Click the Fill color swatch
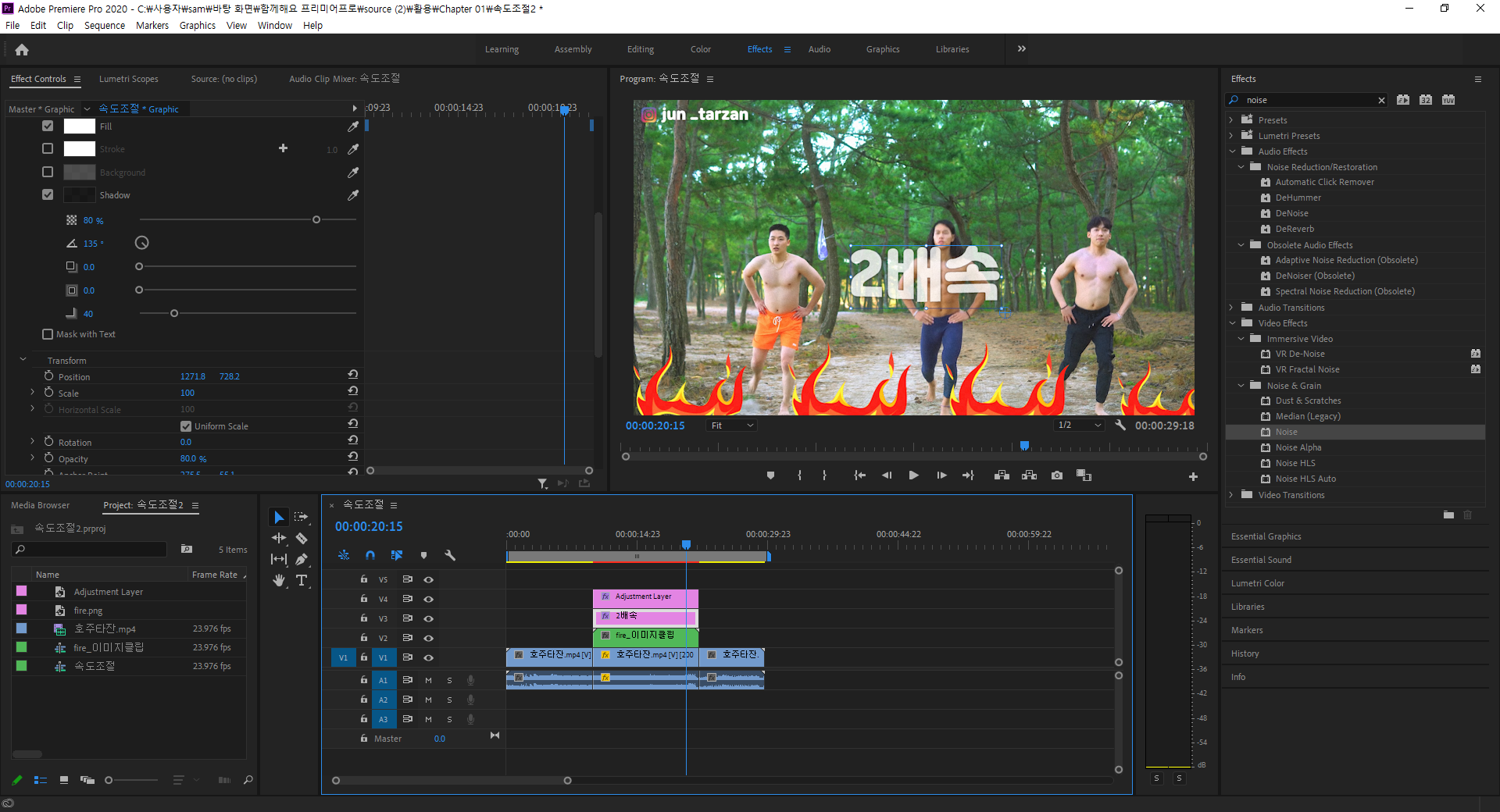The height and width of the screenshot is (812, 1500). click(x=79, y=126)
